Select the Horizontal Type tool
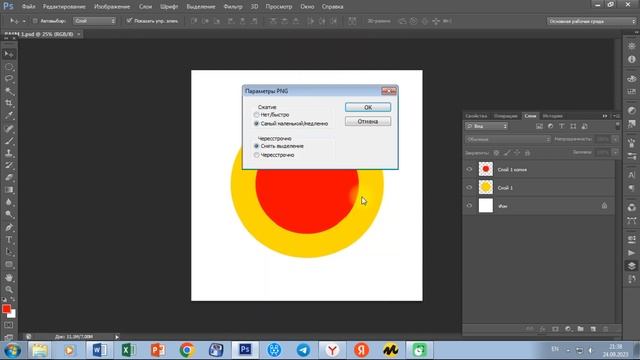Screen dimensions: 640x360 pyautogui.click(x=9, y=240)
